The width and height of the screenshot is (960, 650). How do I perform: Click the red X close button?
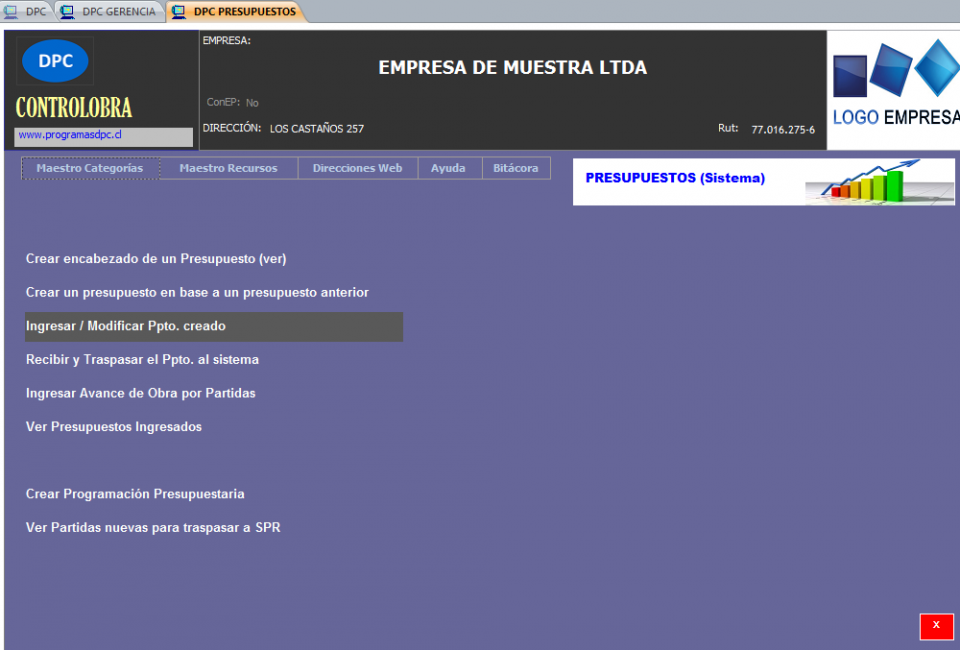936,626
